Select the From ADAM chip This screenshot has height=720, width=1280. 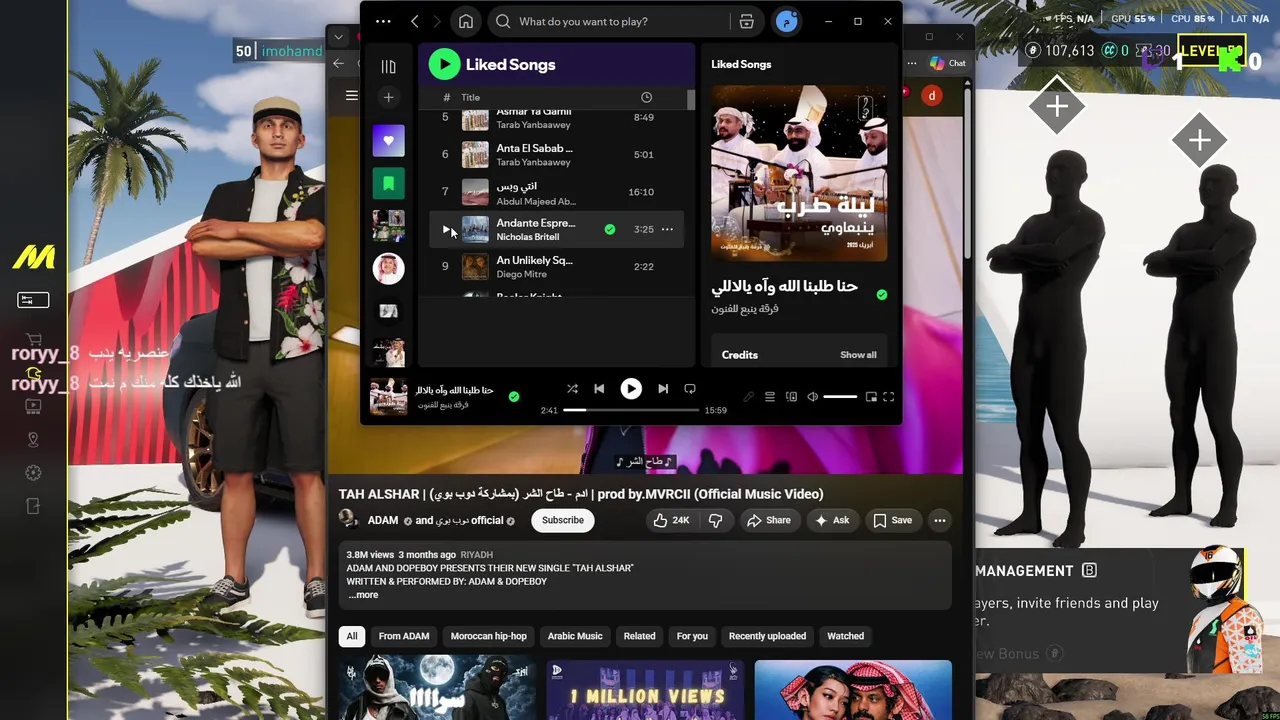(404, 636)
